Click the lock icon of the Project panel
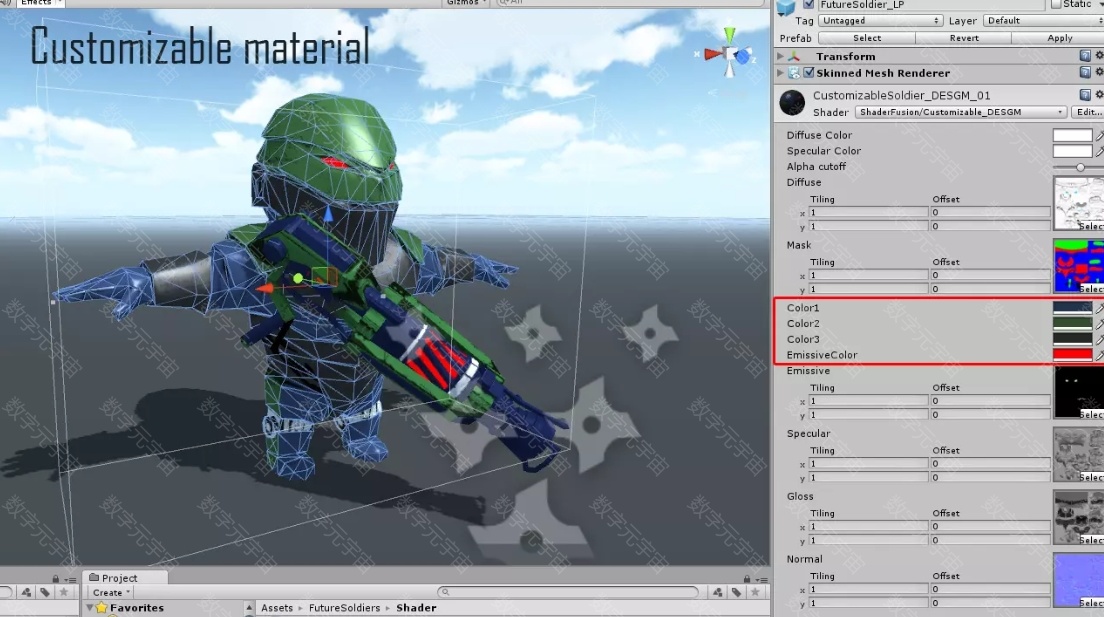The image size is (1104, 617). [x=747, y=579]
